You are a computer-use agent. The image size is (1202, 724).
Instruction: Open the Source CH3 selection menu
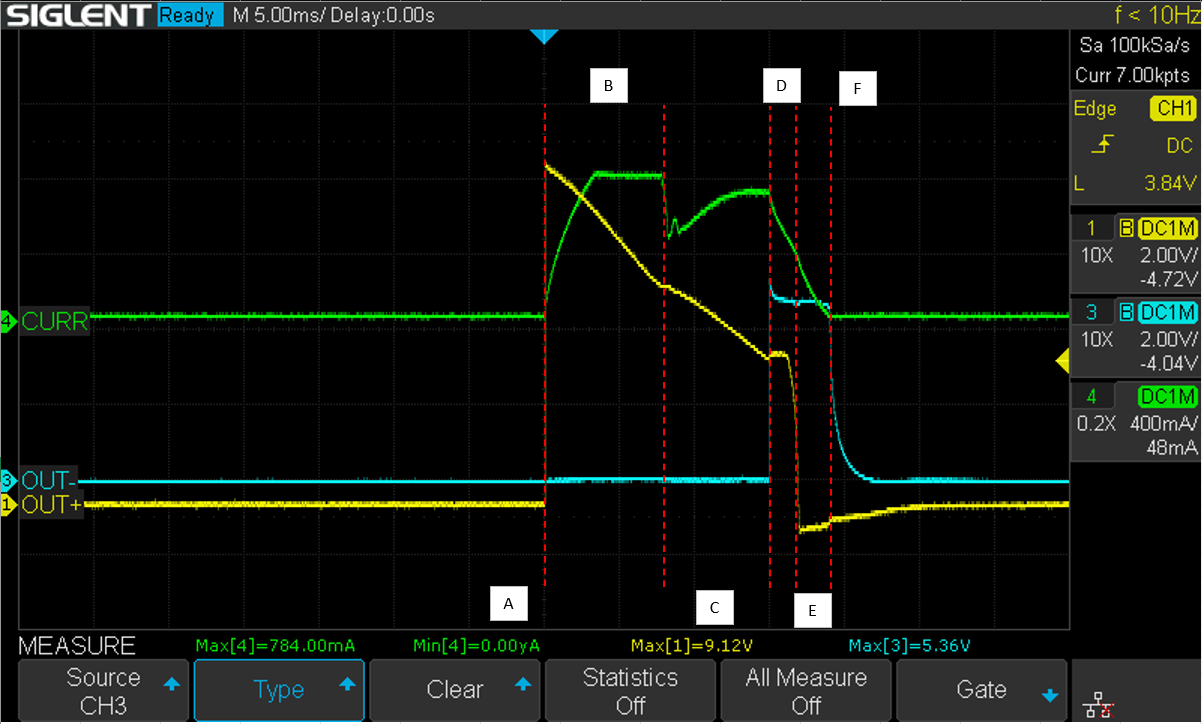(102, 691)
